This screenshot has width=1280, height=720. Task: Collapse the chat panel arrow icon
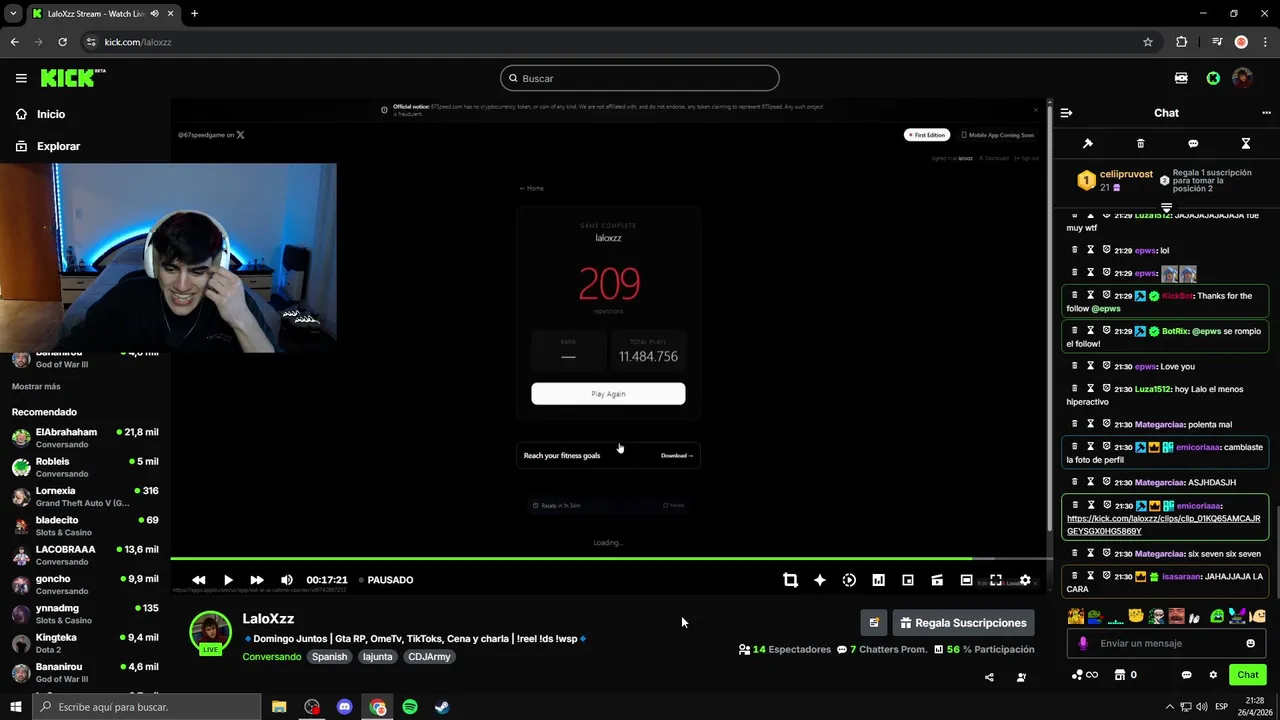(1066, 113)
